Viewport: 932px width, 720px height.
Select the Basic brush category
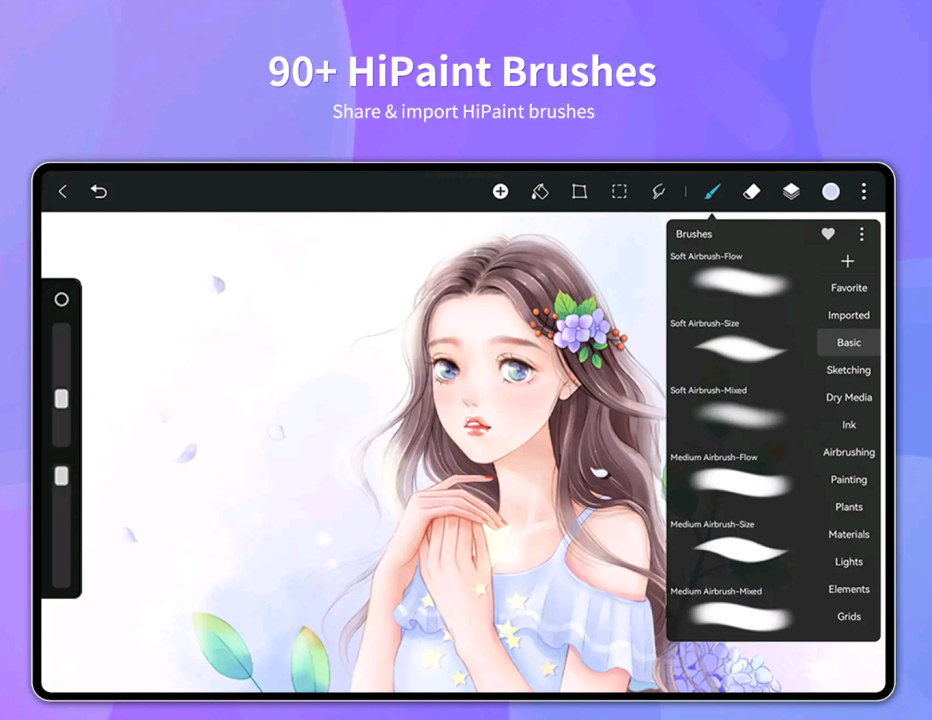tap(849, 342)
